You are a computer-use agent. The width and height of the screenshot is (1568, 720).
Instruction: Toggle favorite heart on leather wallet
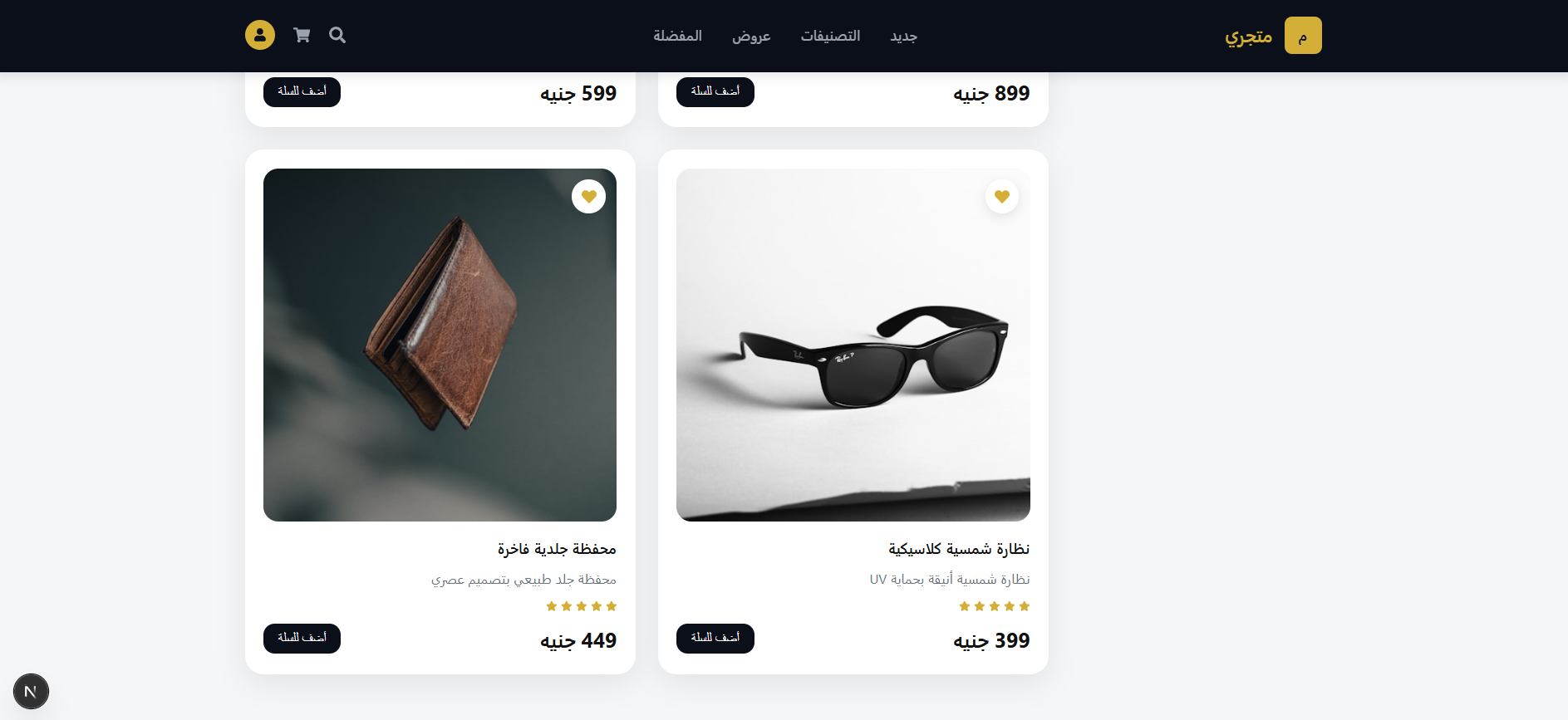pyautogui.click(x=588, y=197)
